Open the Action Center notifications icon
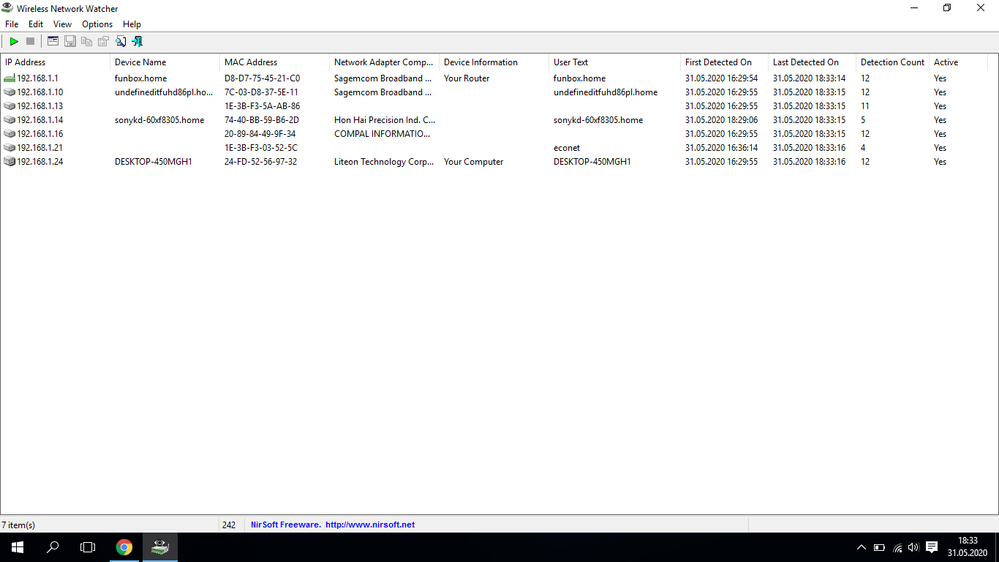Screen dimensions: 999x562 931,547
